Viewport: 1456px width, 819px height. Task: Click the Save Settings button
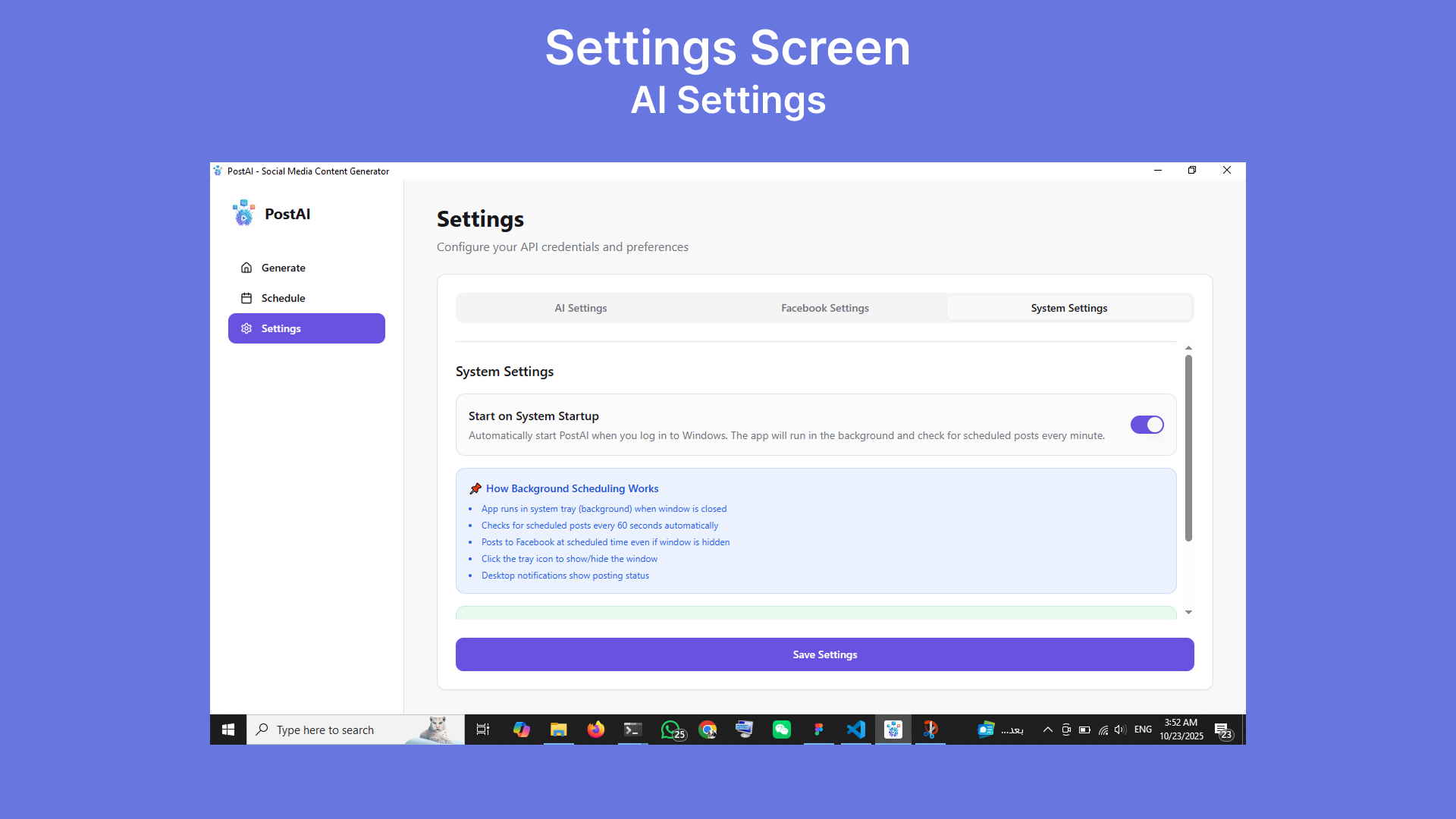(x=824, y=654)
